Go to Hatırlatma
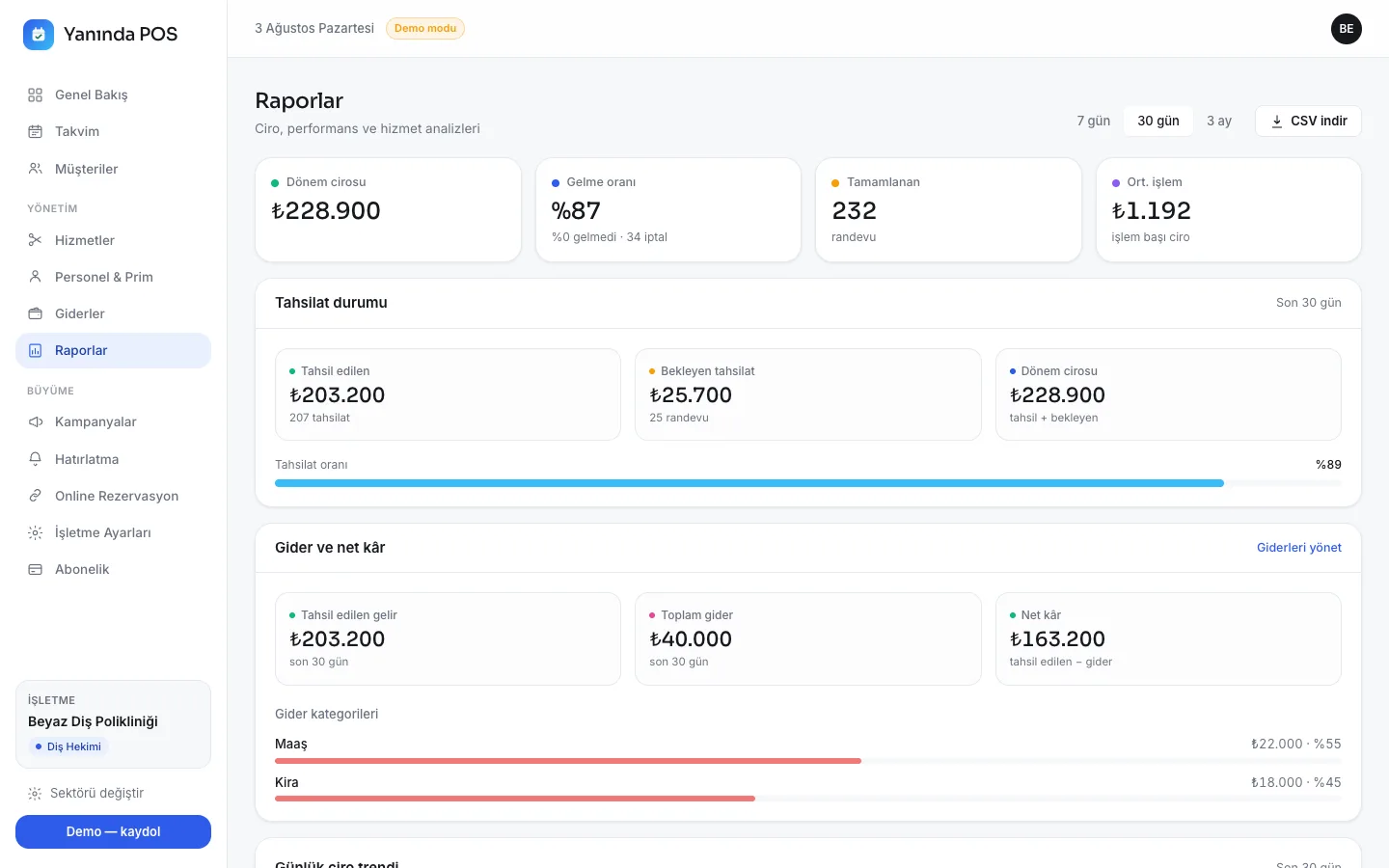1389x868 pixels. click(x=113, y=459)
